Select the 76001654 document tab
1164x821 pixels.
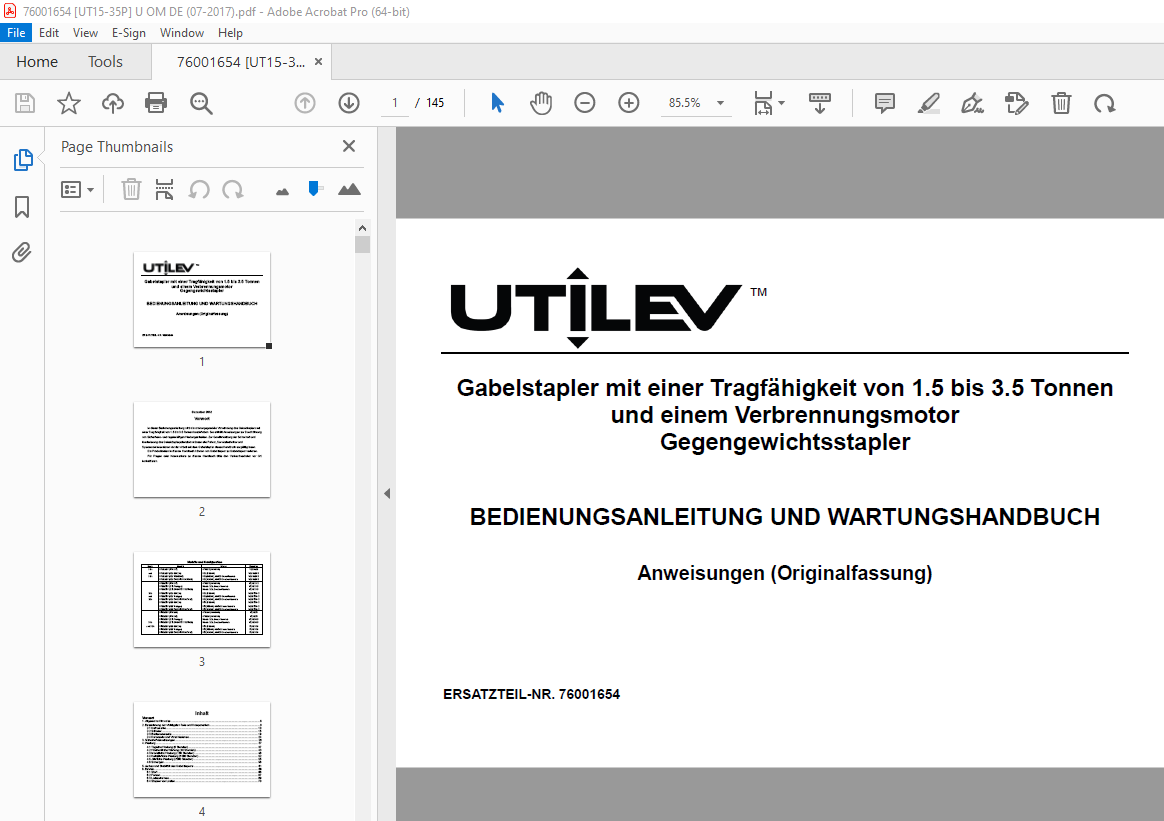click(241, 62)
